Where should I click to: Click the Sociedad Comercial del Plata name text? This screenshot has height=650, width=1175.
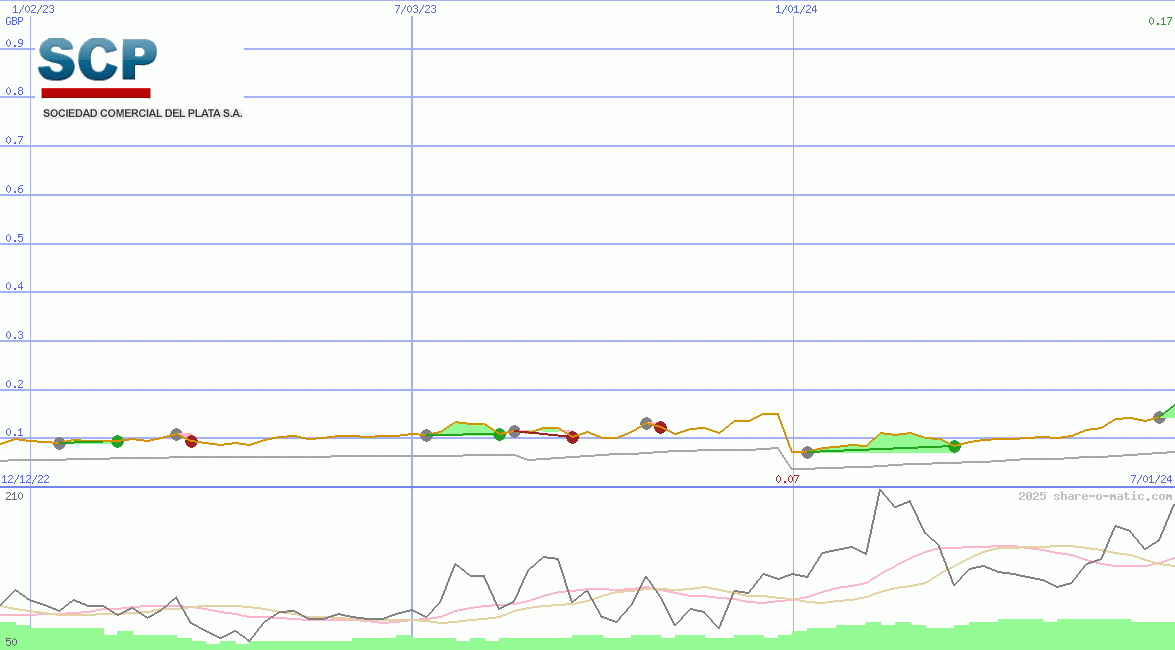tap(142, 113)
